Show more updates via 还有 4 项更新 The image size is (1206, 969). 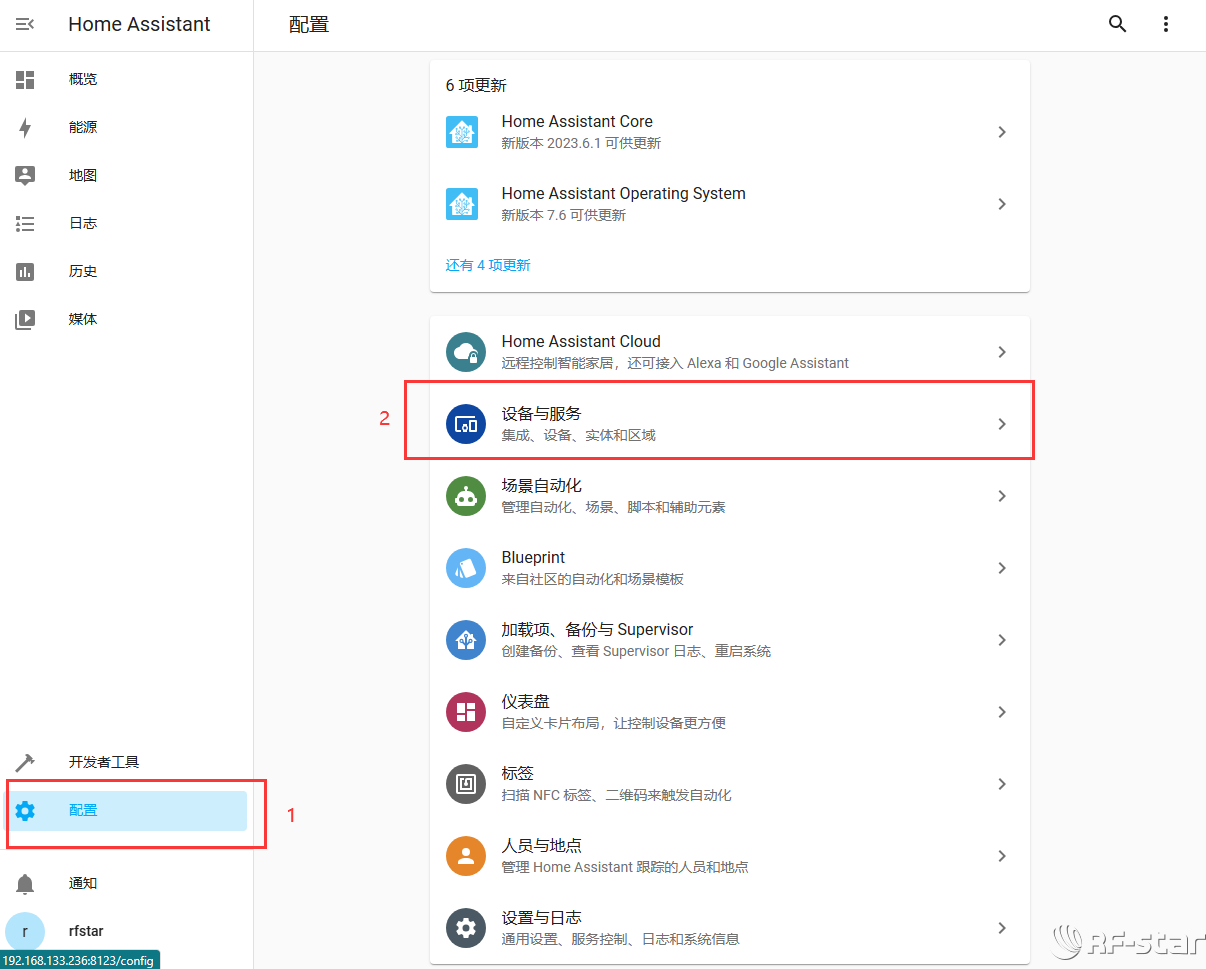click(488, 265)
